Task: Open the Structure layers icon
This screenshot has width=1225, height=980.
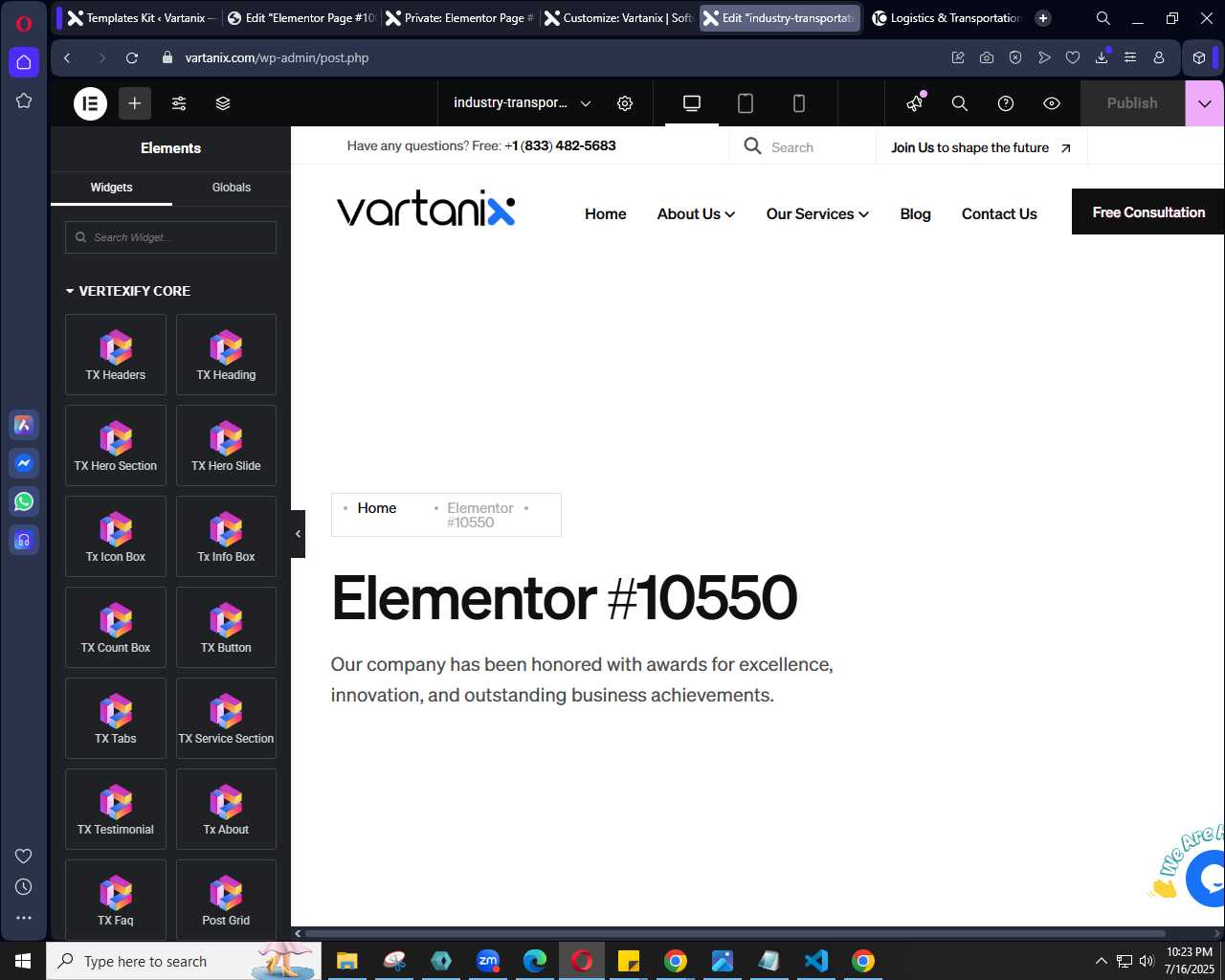Action: (223, 103)
